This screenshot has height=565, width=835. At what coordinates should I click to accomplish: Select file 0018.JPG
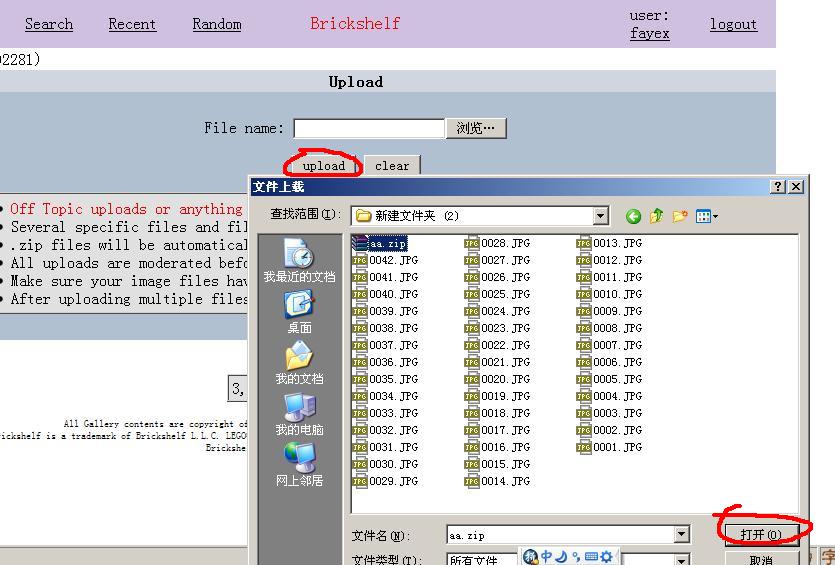coord(497,413)
